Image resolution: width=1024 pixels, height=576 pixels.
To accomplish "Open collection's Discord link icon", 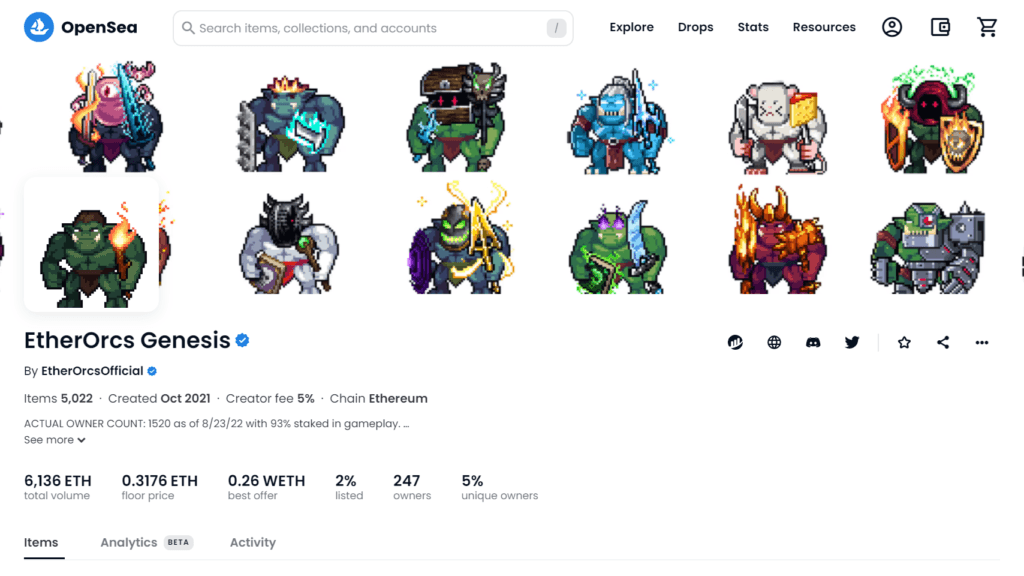I will pos(813,342).
